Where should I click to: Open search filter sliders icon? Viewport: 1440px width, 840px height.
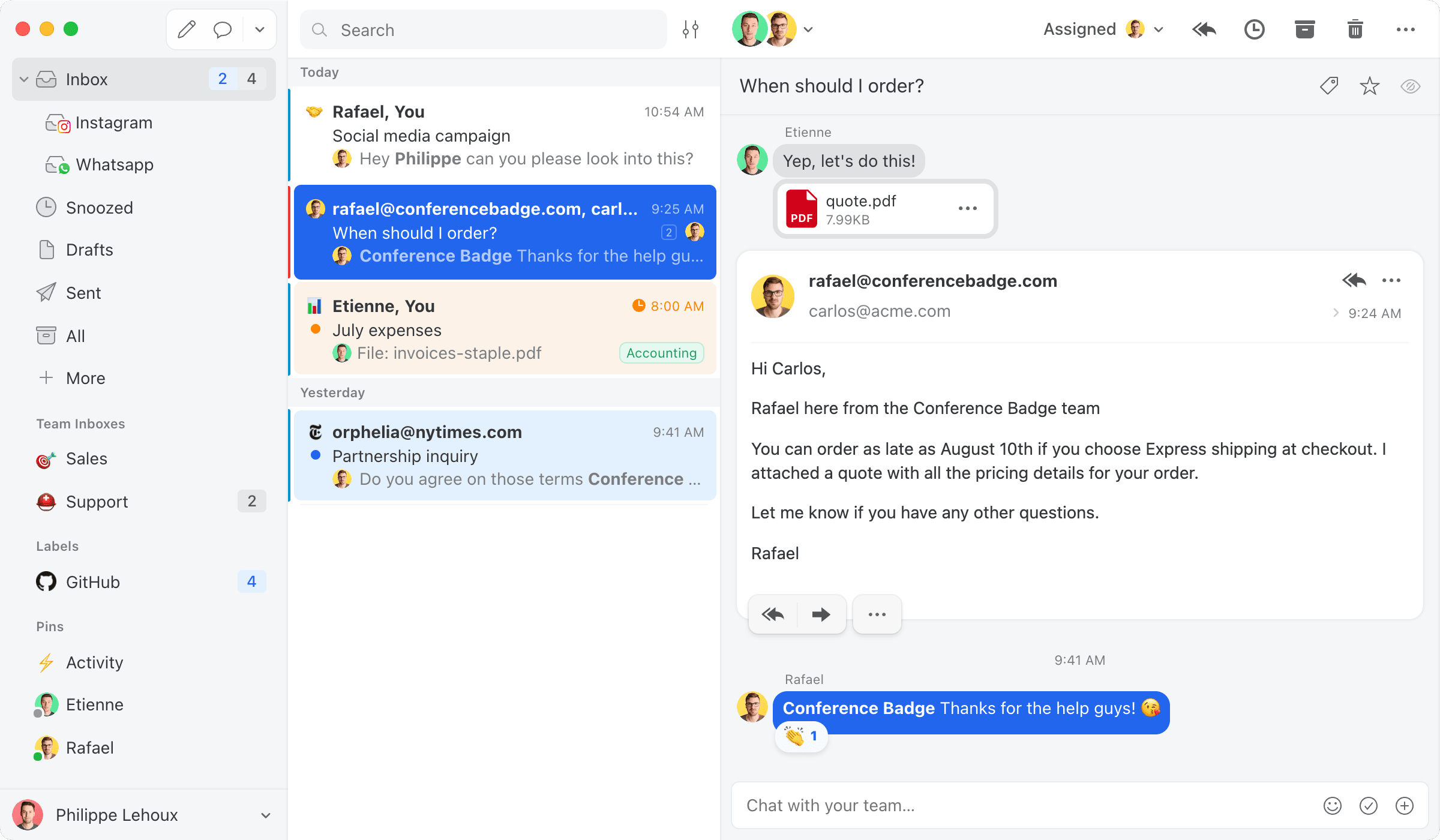pyautogui.click(x=691, y=29)
